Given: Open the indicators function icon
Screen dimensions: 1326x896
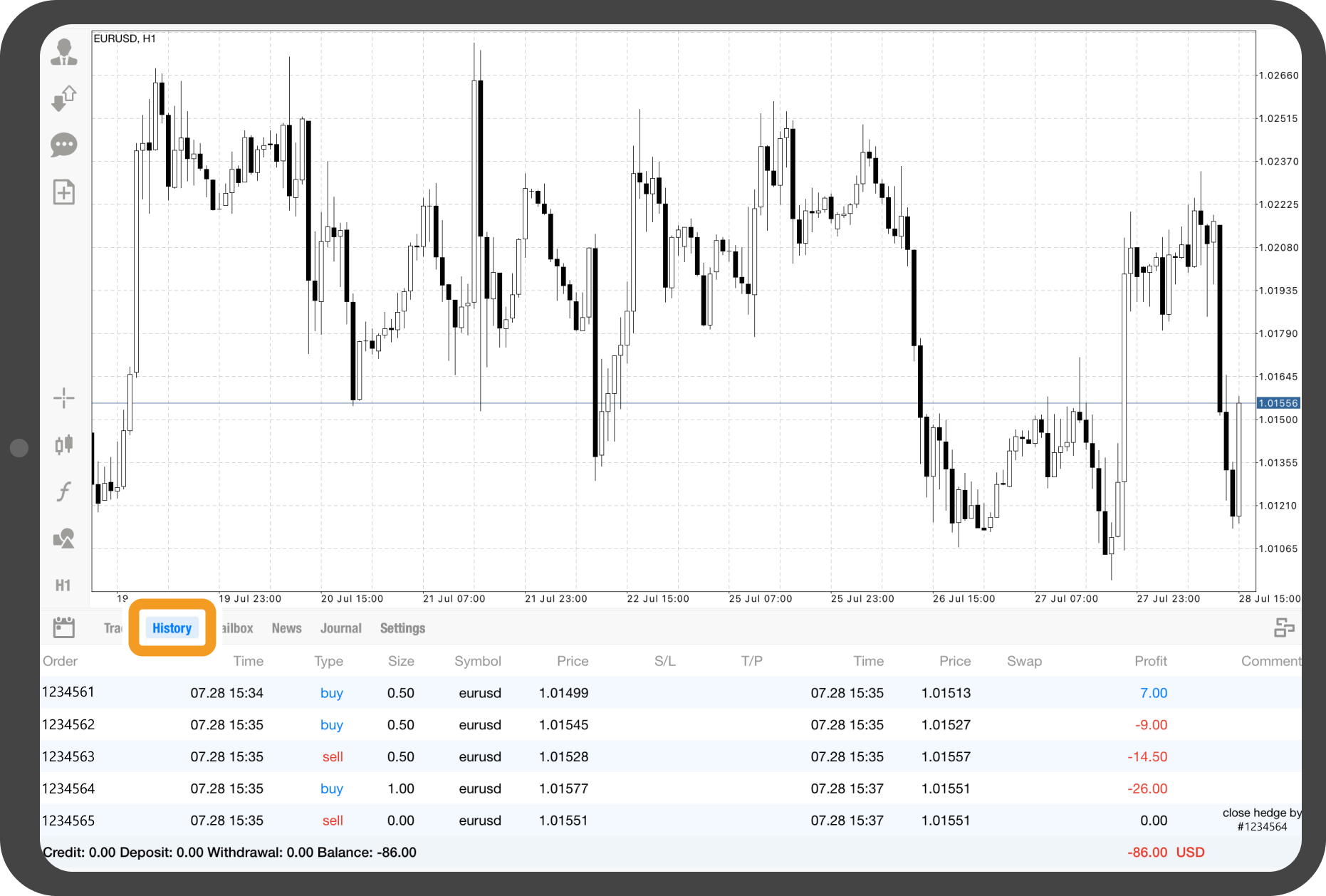Looking at the screenshot, I should point(64,491).
